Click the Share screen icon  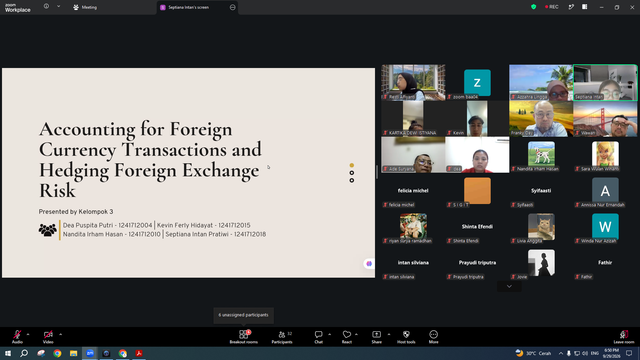376,334
